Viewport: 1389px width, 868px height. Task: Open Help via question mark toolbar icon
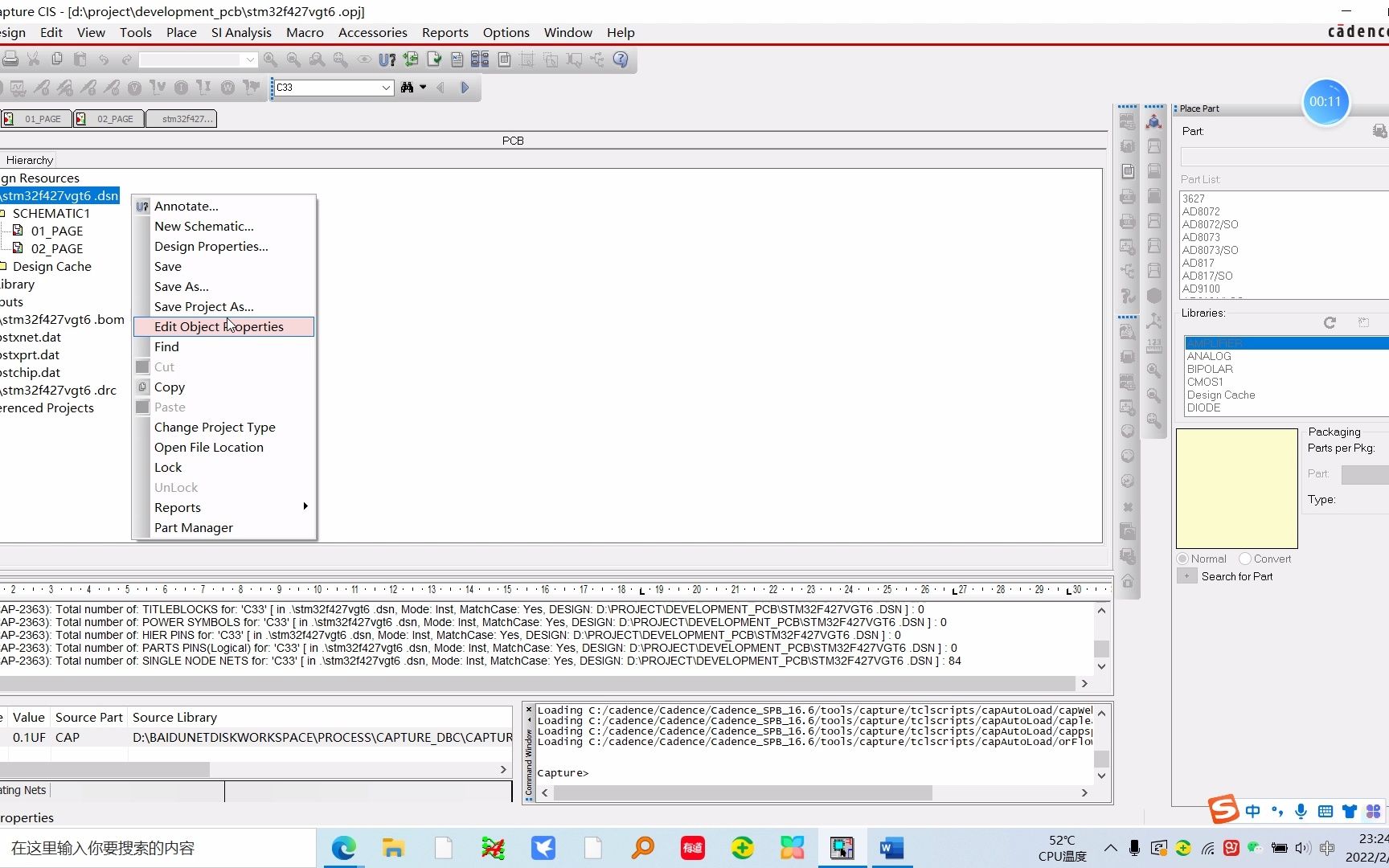[621, 59]
